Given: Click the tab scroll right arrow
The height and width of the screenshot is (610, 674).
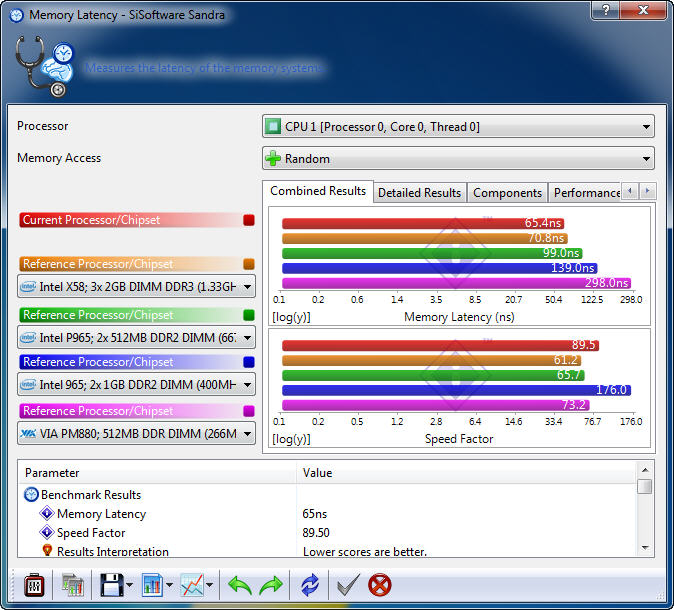Looking at the screenshot, I should tap(647, 190).
